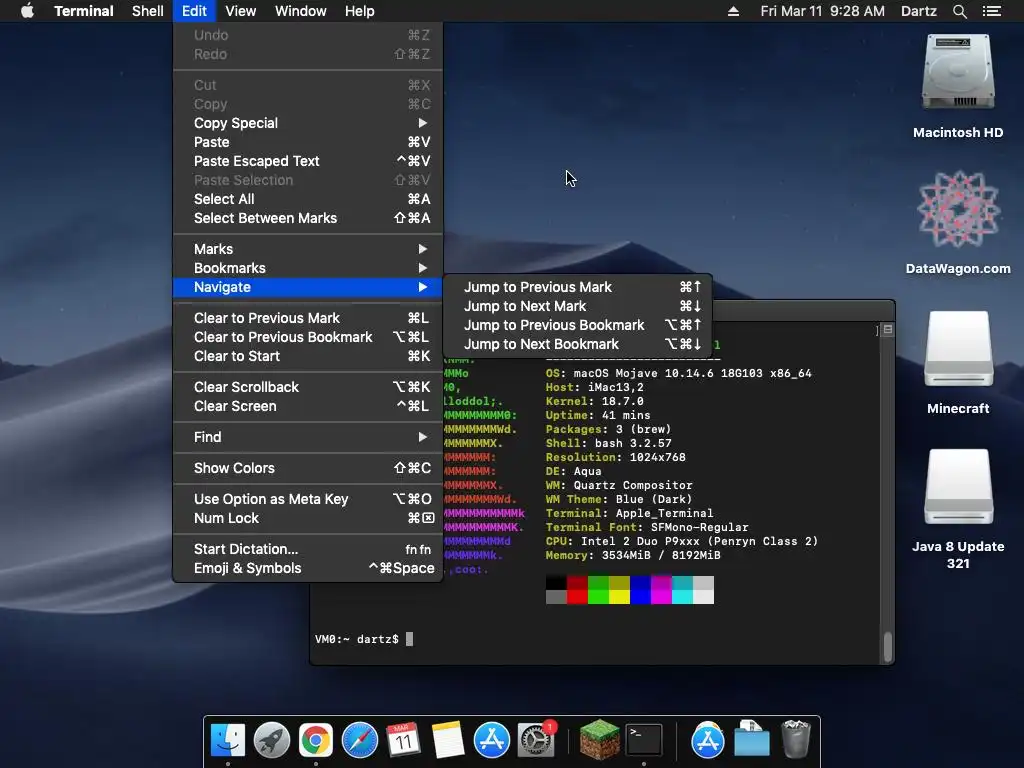
Task: Click Terminal window split pane icon
Action: click(888, 330)
